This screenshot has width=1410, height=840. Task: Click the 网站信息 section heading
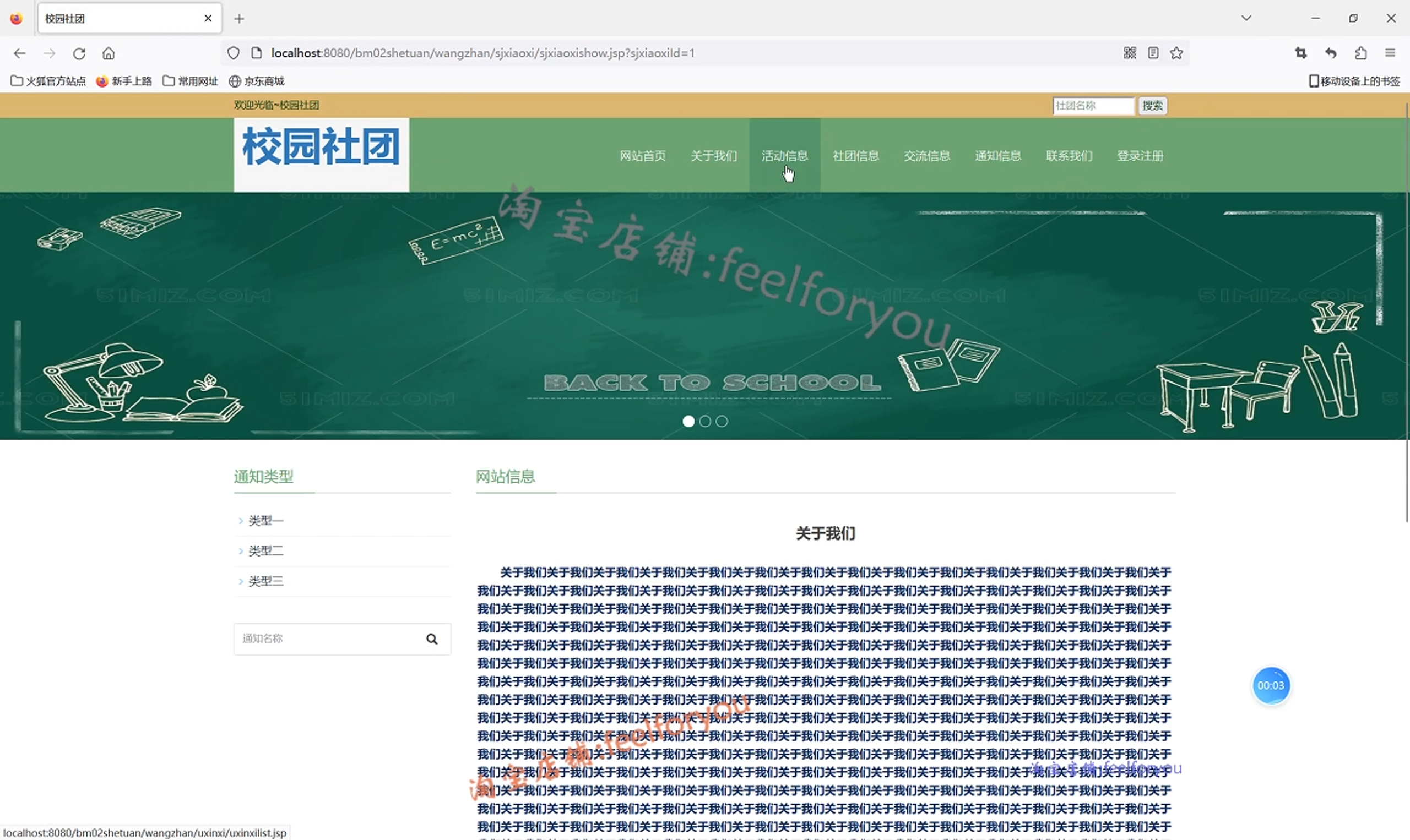505,477
